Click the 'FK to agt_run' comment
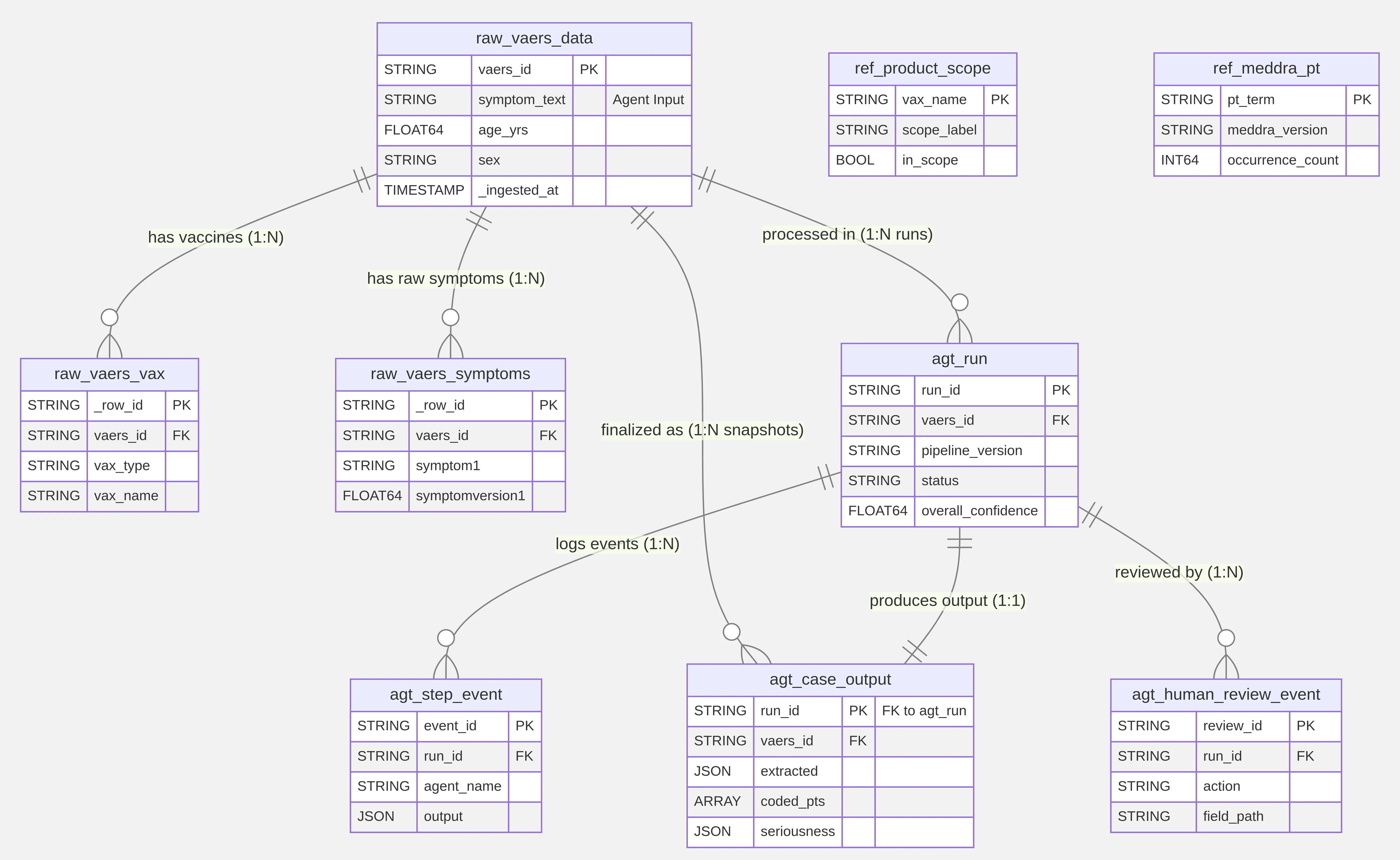 (x=924, y=711)
